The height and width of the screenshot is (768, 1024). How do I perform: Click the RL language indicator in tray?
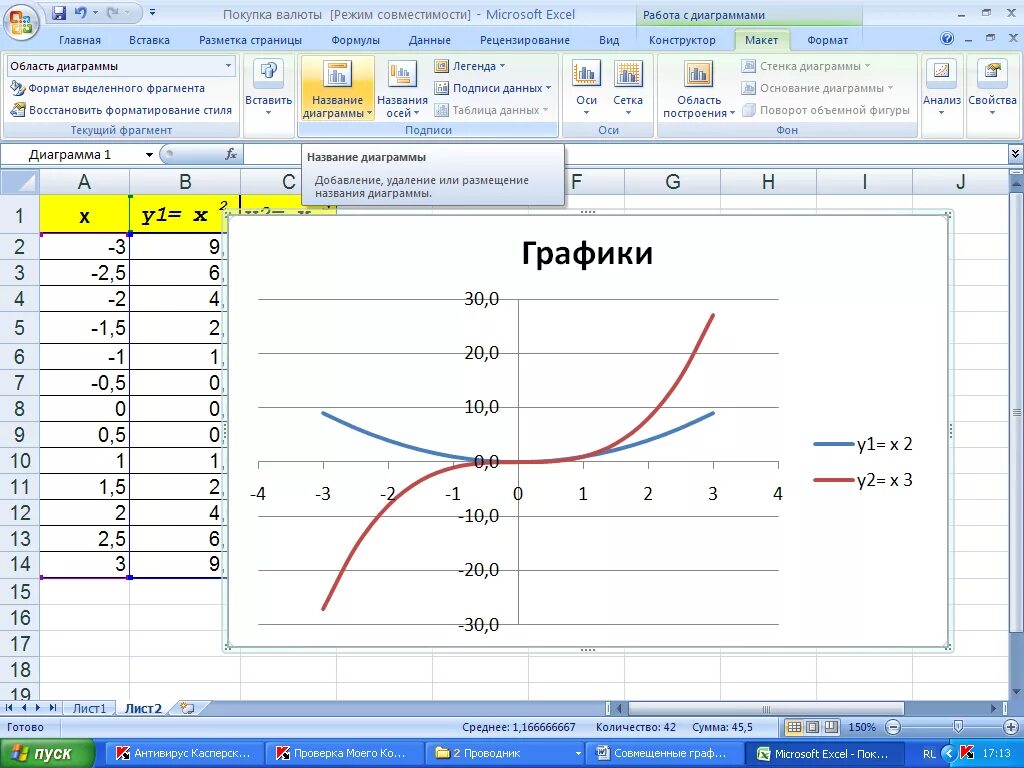(929, 754)
